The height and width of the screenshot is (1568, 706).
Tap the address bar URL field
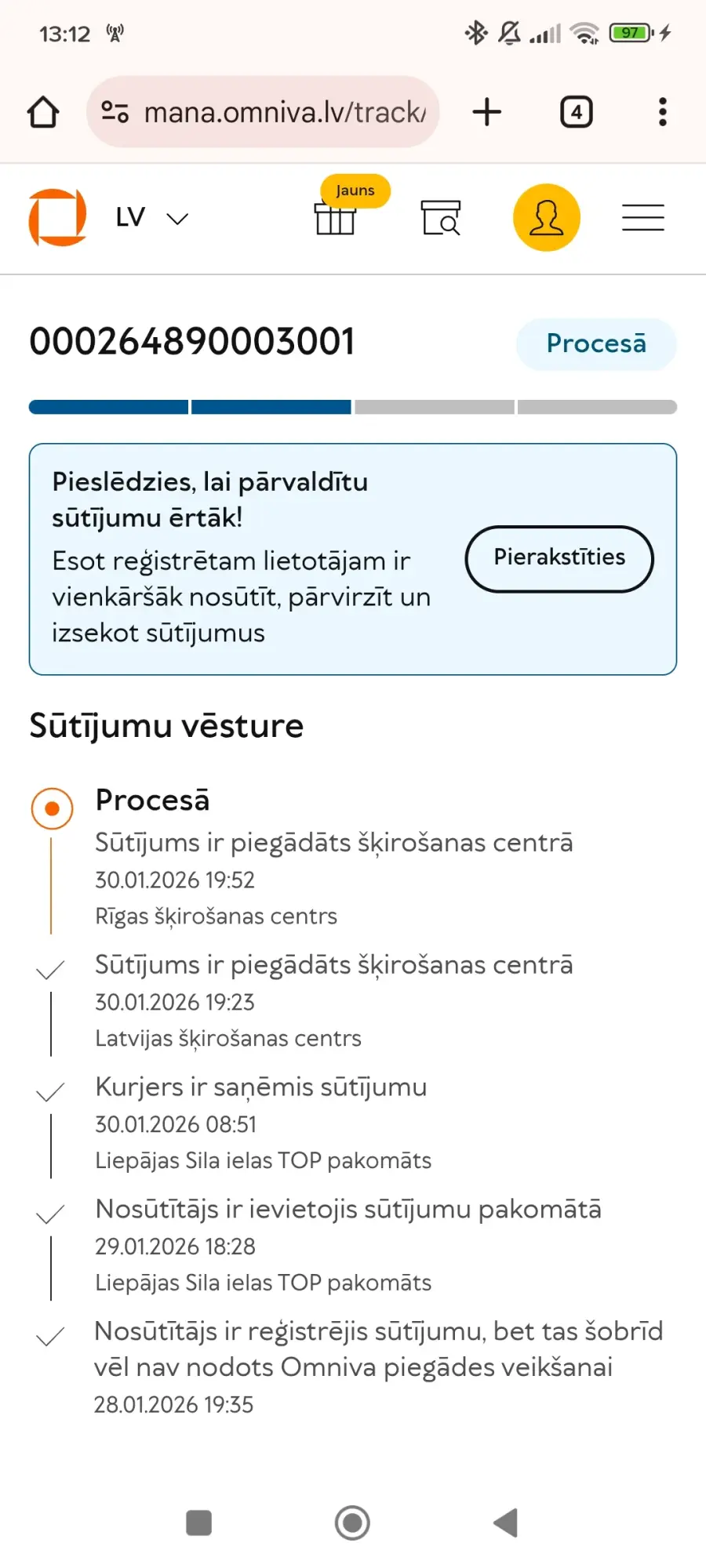click(284, 112)
